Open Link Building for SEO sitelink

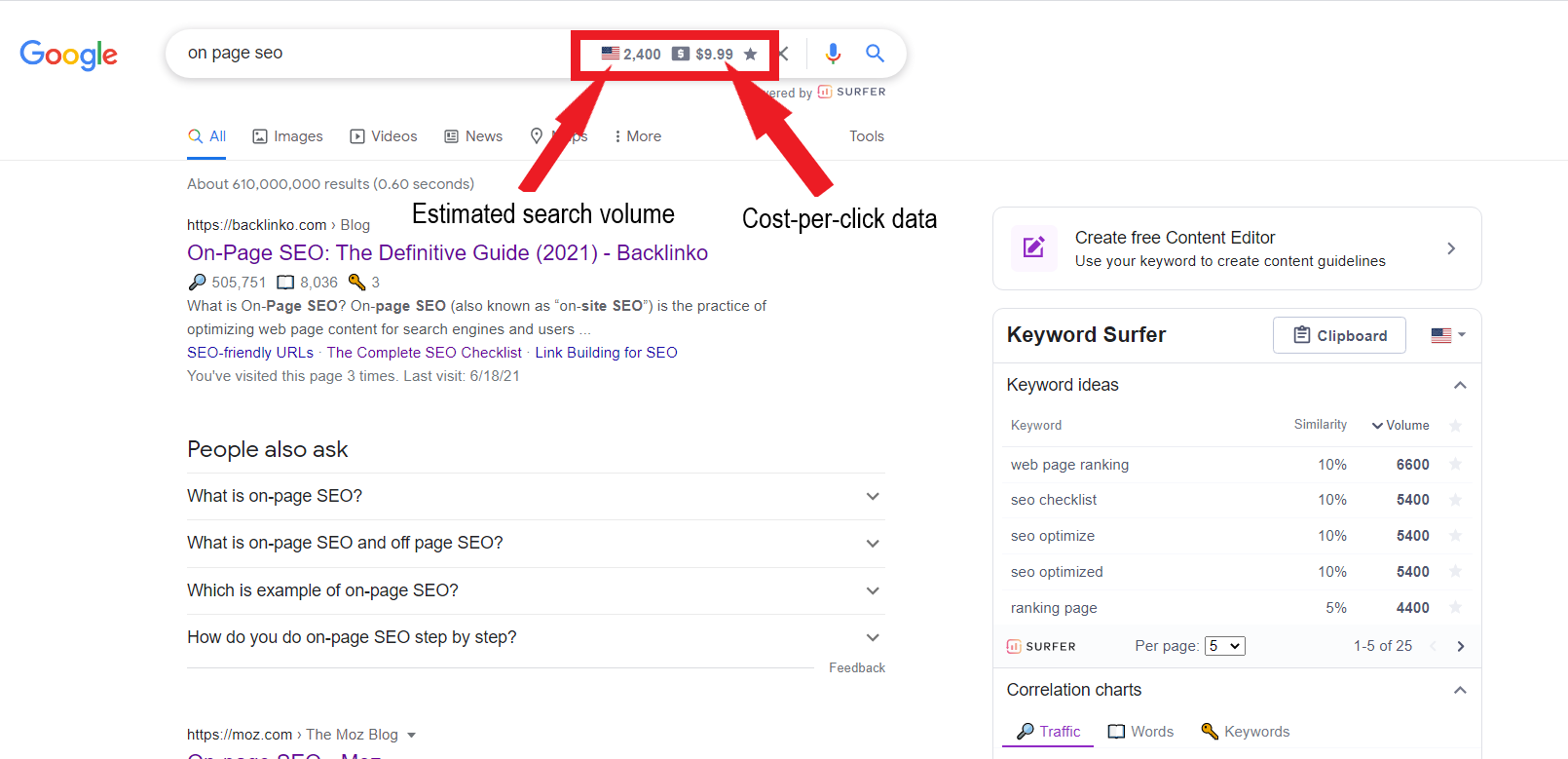(606, 353)
